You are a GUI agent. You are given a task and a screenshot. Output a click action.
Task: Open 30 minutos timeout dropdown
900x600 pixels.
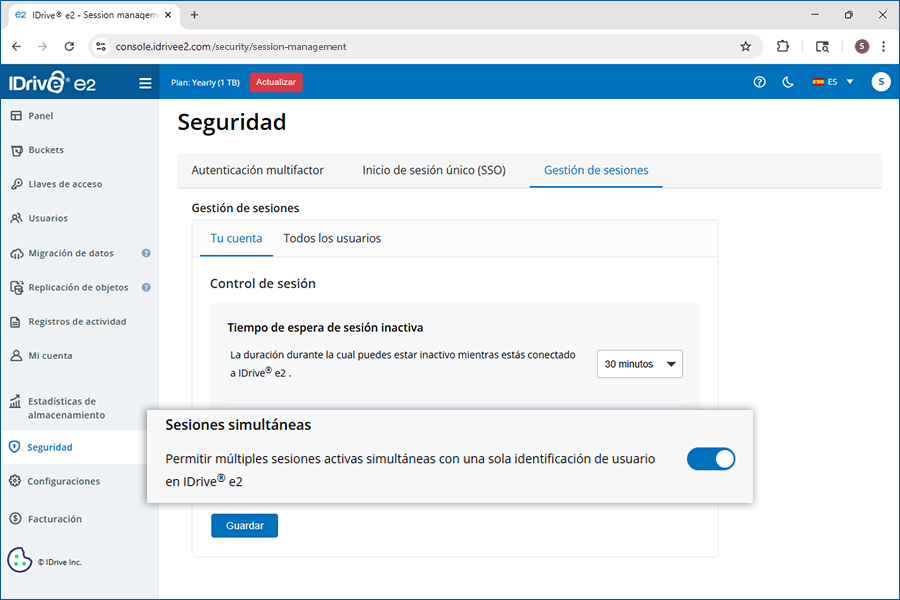pyautogui.click(x=640, y=364)
